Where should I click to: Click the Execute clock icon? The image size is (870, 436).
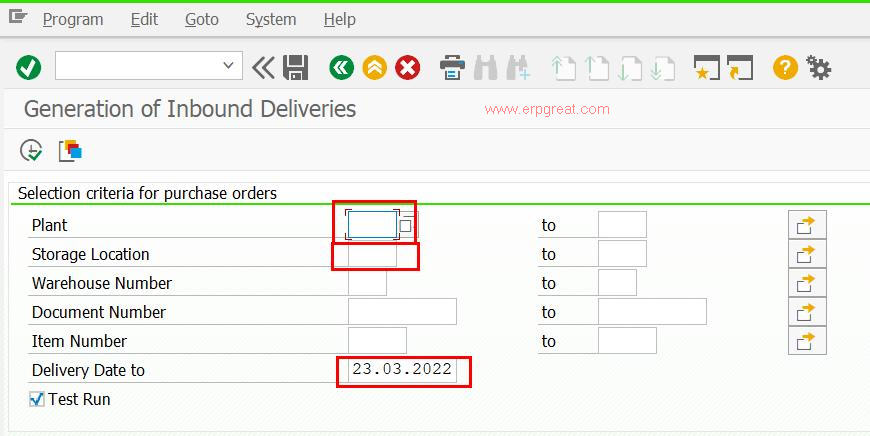[31, 150]
